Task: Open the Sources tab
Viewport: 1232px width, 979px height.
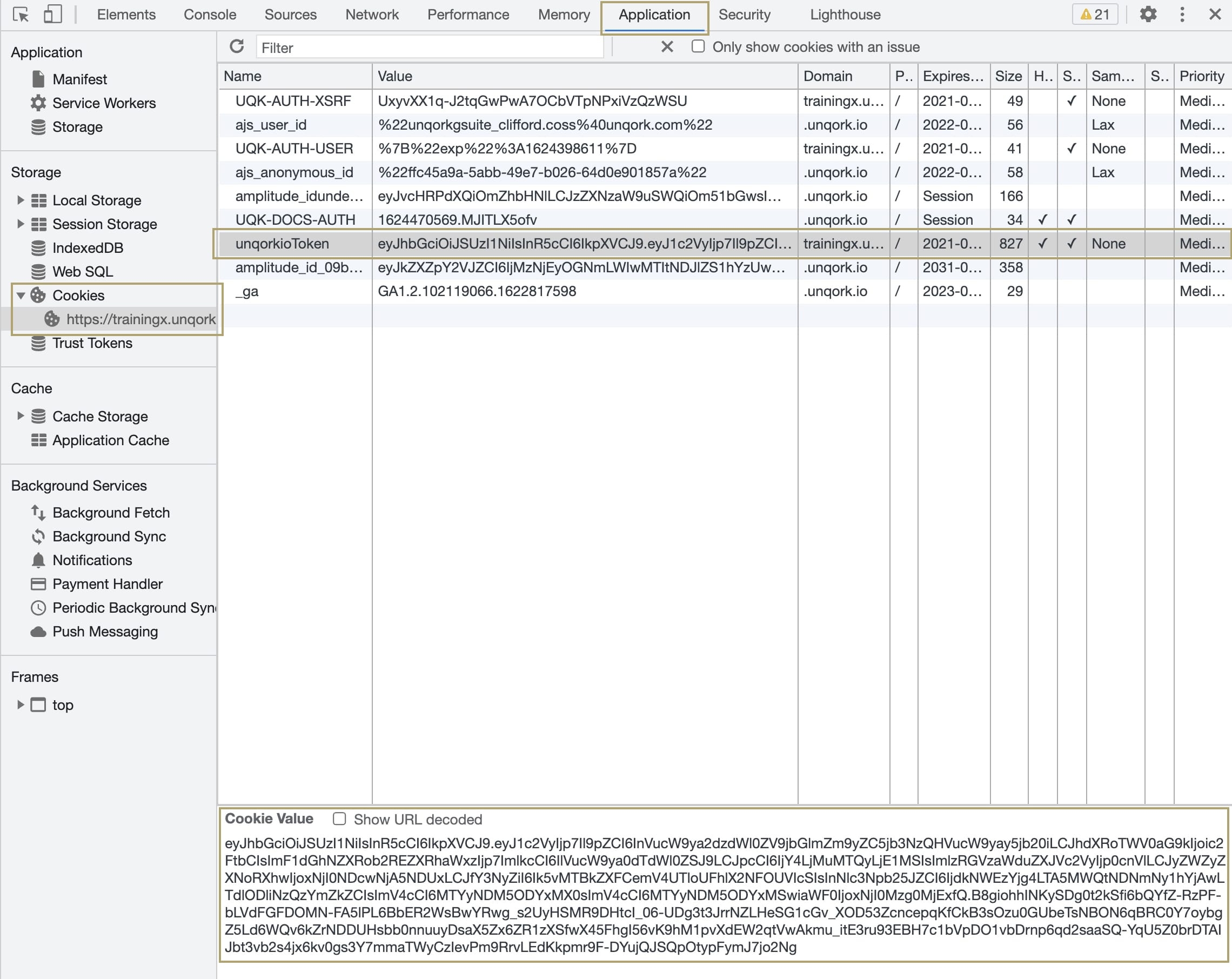Action: tap(290, 15)
